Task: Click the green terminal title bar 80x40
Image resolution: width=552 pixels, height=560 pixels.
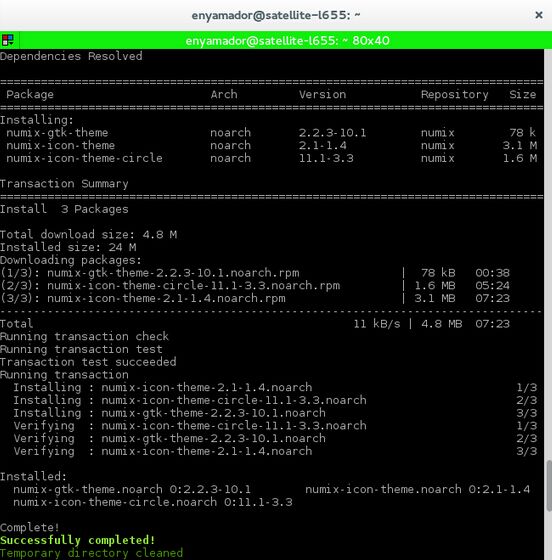Action: (x=287, y=40)
